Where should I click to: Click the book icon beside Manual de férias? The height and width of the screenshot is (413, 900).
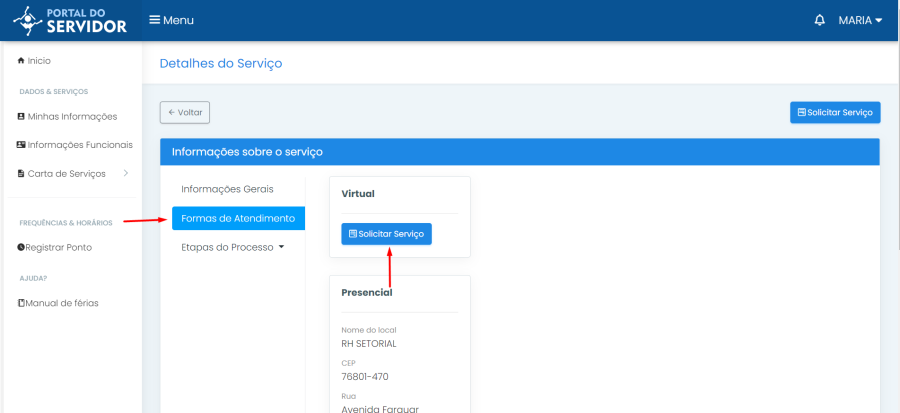pos(21,303)
